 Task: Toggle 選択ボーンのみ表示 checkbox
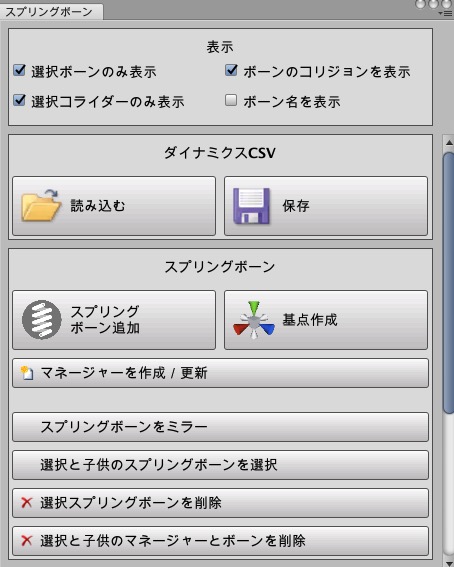pos(19,70)
